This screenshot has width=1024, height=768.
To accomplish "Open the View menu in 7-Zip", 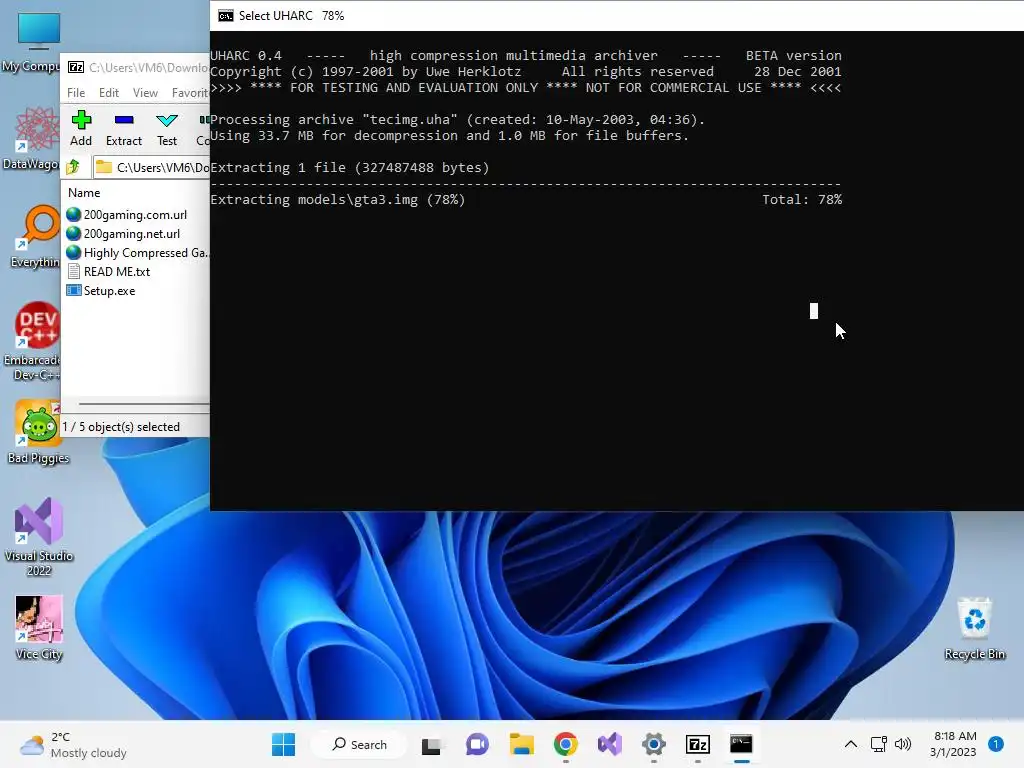I will (145, 93).
